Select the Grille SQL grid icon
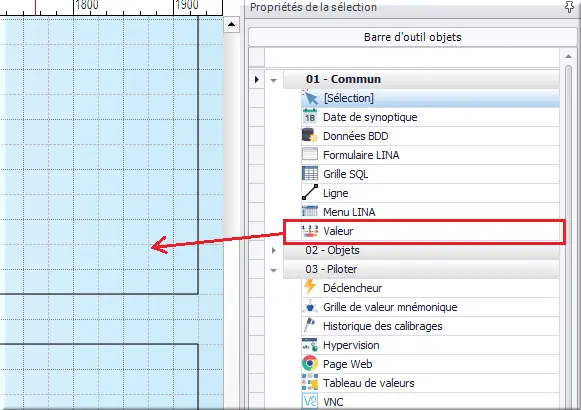581x410 pixels. coord(310,174)
